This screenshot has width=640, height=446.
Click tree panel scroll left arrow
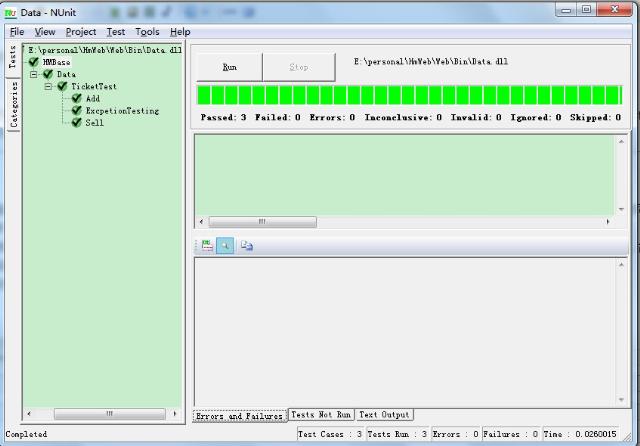tap(29, 414)
